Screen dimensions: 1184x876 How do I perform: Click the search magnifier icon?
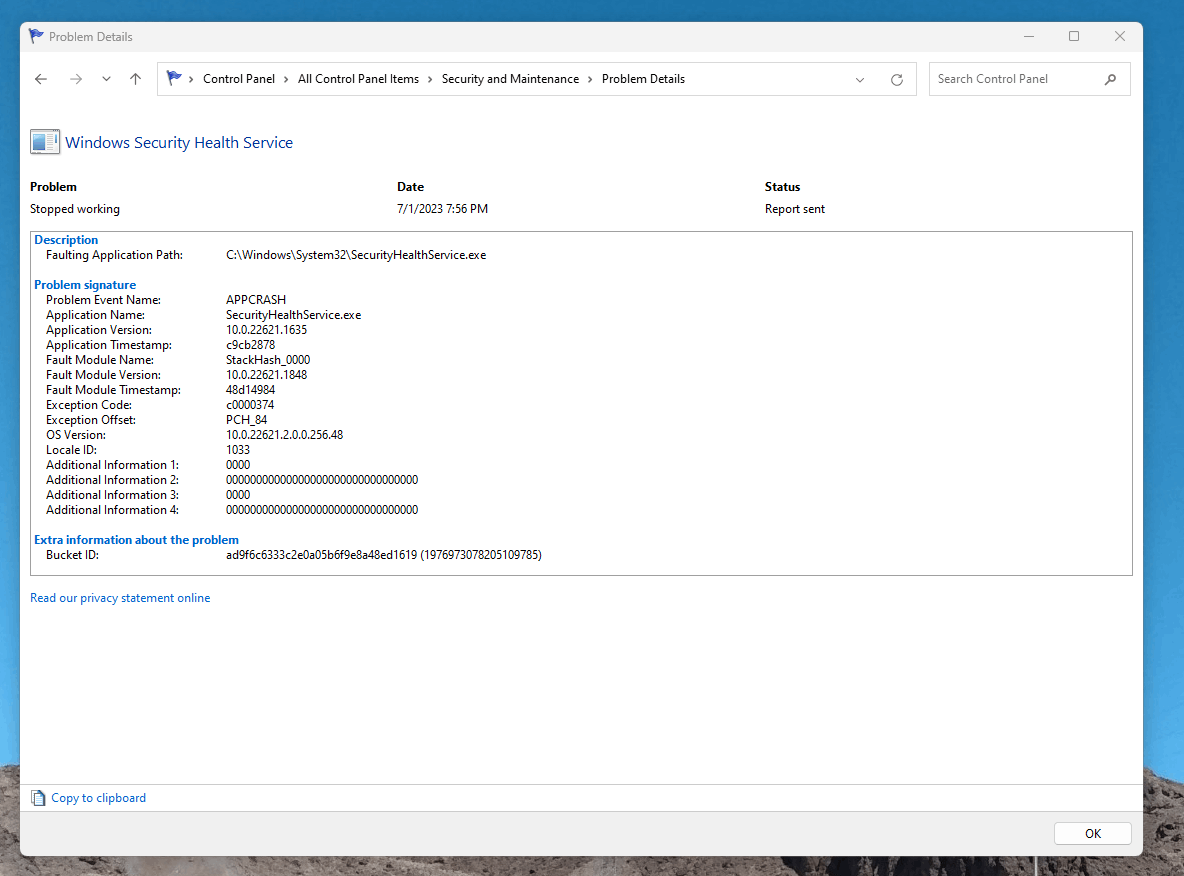point(1110,79)
